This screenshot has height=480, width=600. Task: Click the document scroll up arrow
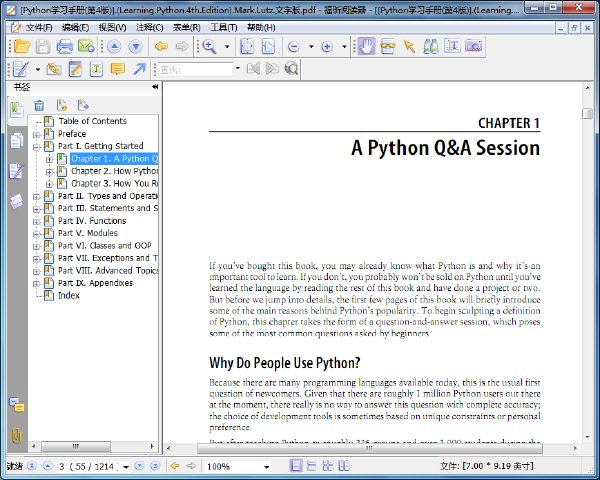click(587, 88)
